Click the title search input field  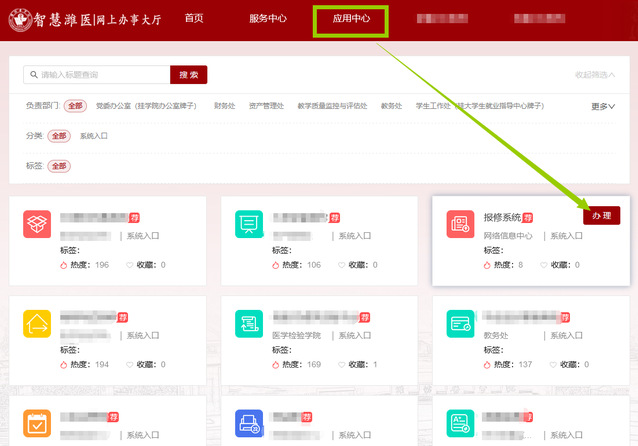coord(98,75)
